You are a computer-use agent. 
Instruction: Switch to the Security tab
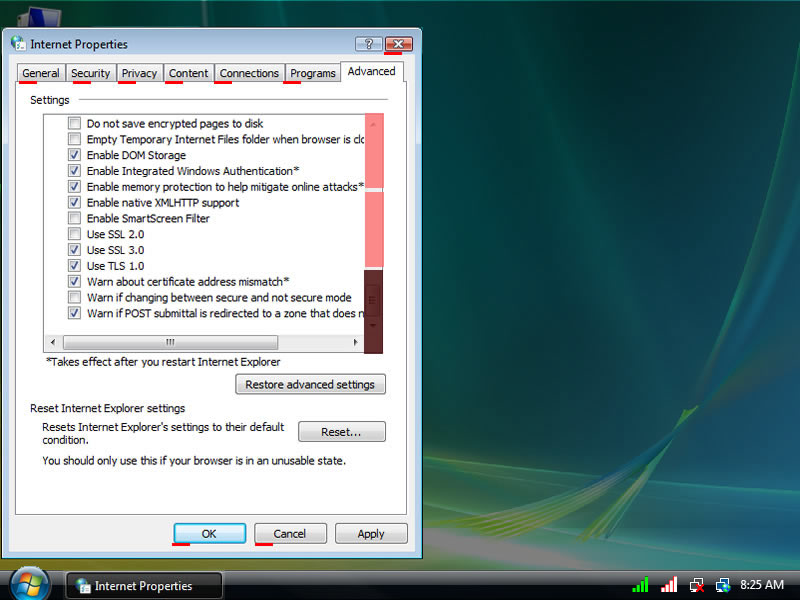[x=90, y=73]
